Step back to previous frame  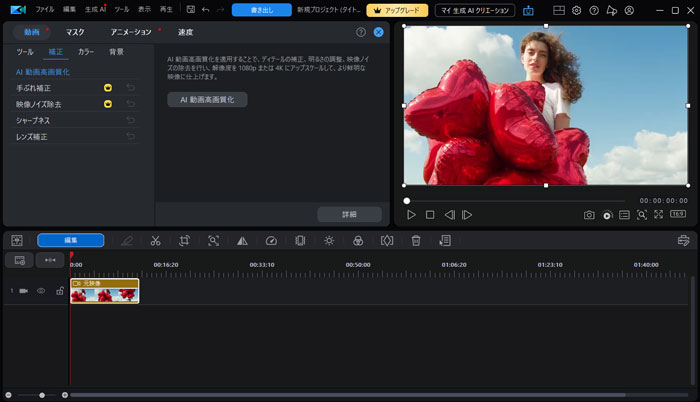[450, 215]
